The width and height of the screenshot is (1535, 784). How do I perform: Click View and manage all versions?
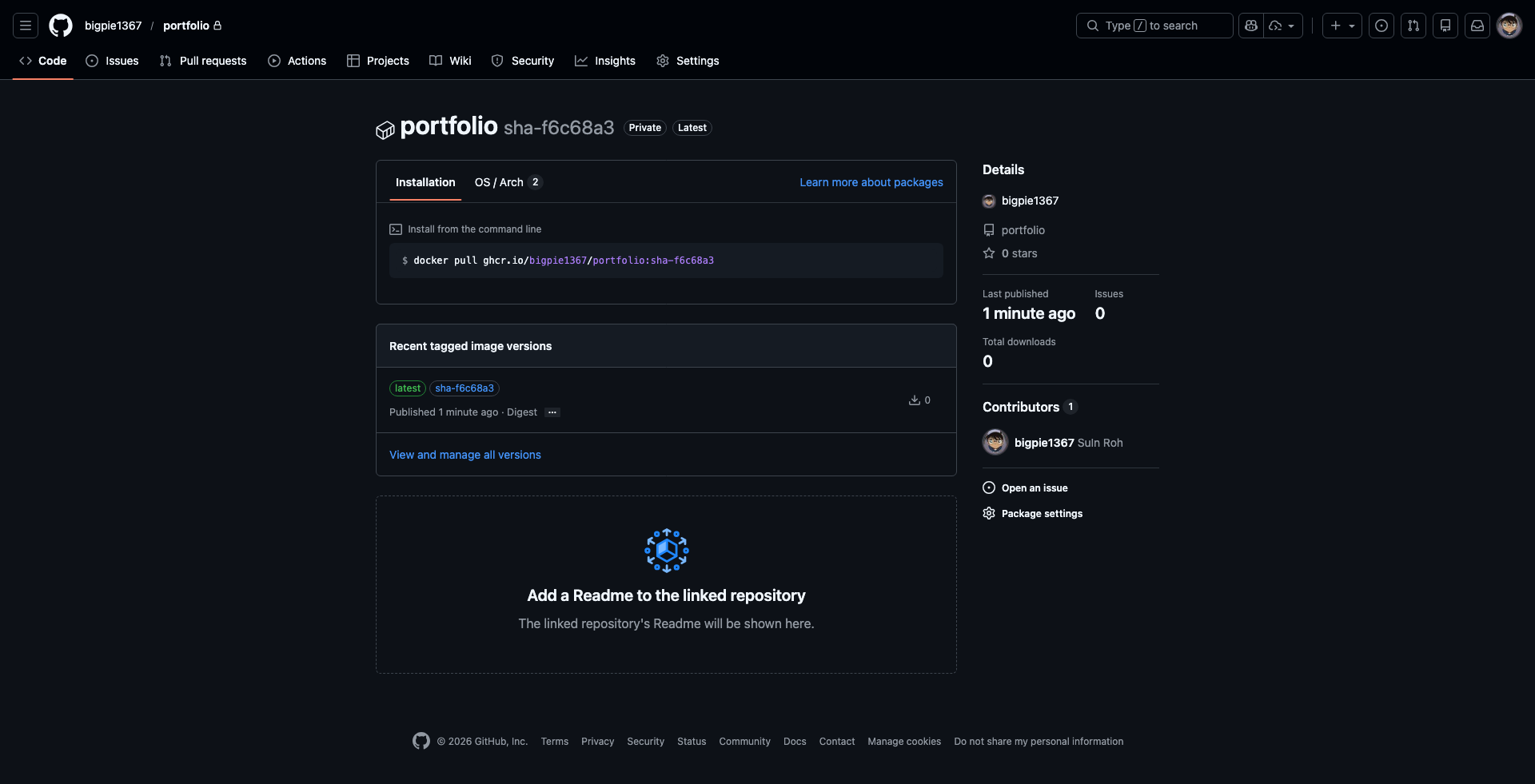[x=465, y=455]
